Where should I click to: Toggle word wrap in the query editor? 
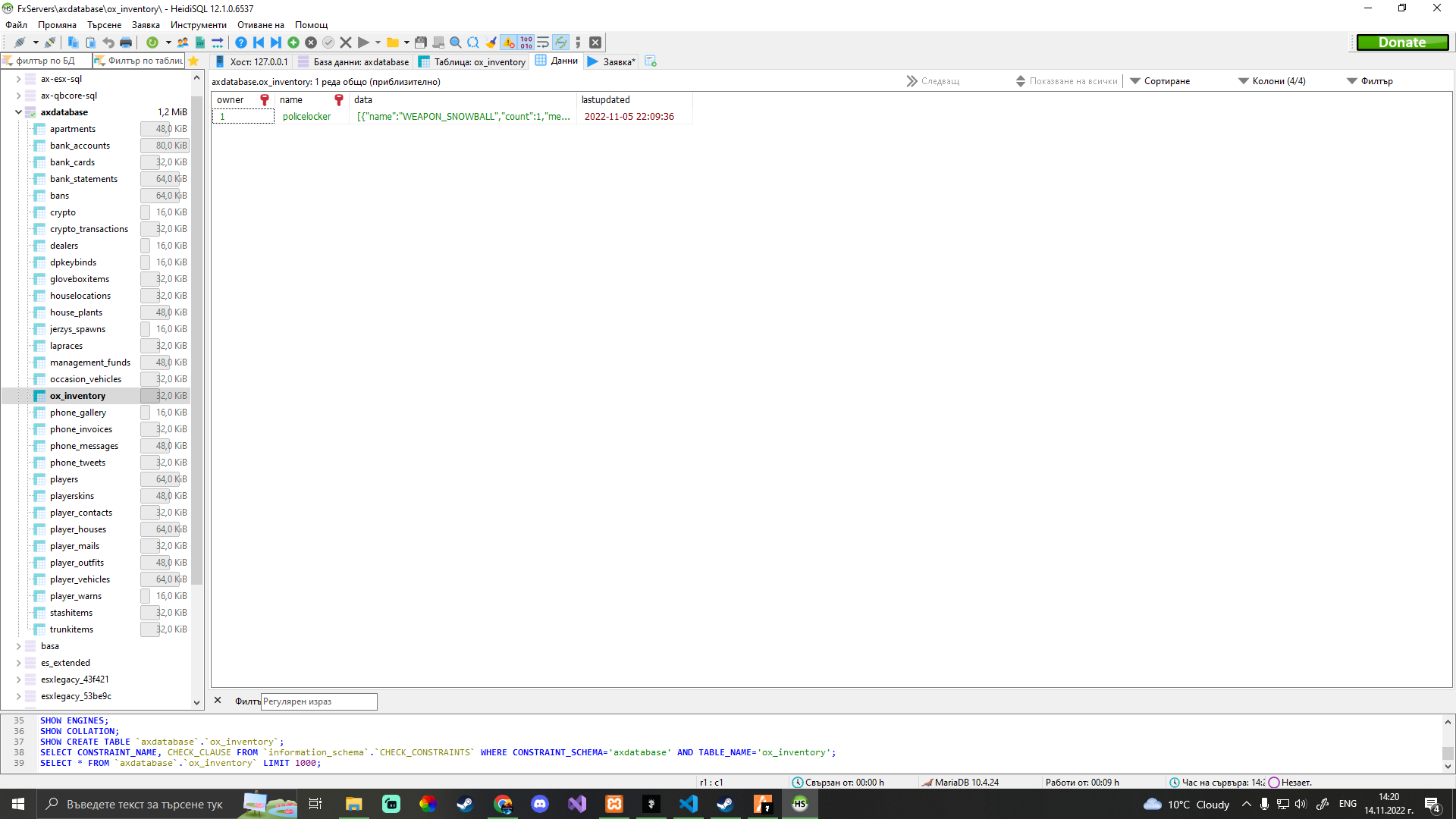coord(542,42)
